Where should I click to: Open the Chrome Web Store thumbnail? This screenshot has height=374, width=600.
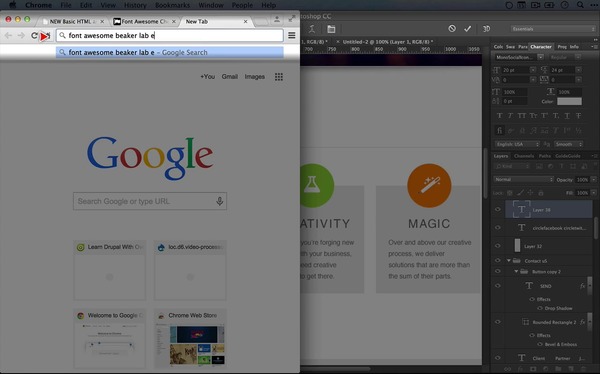click(191, 338)
